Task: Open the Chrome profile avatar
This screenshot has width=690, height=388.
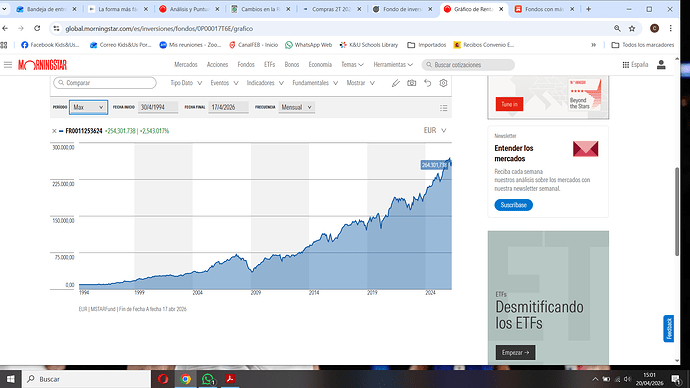Action: tap(654, 28)
